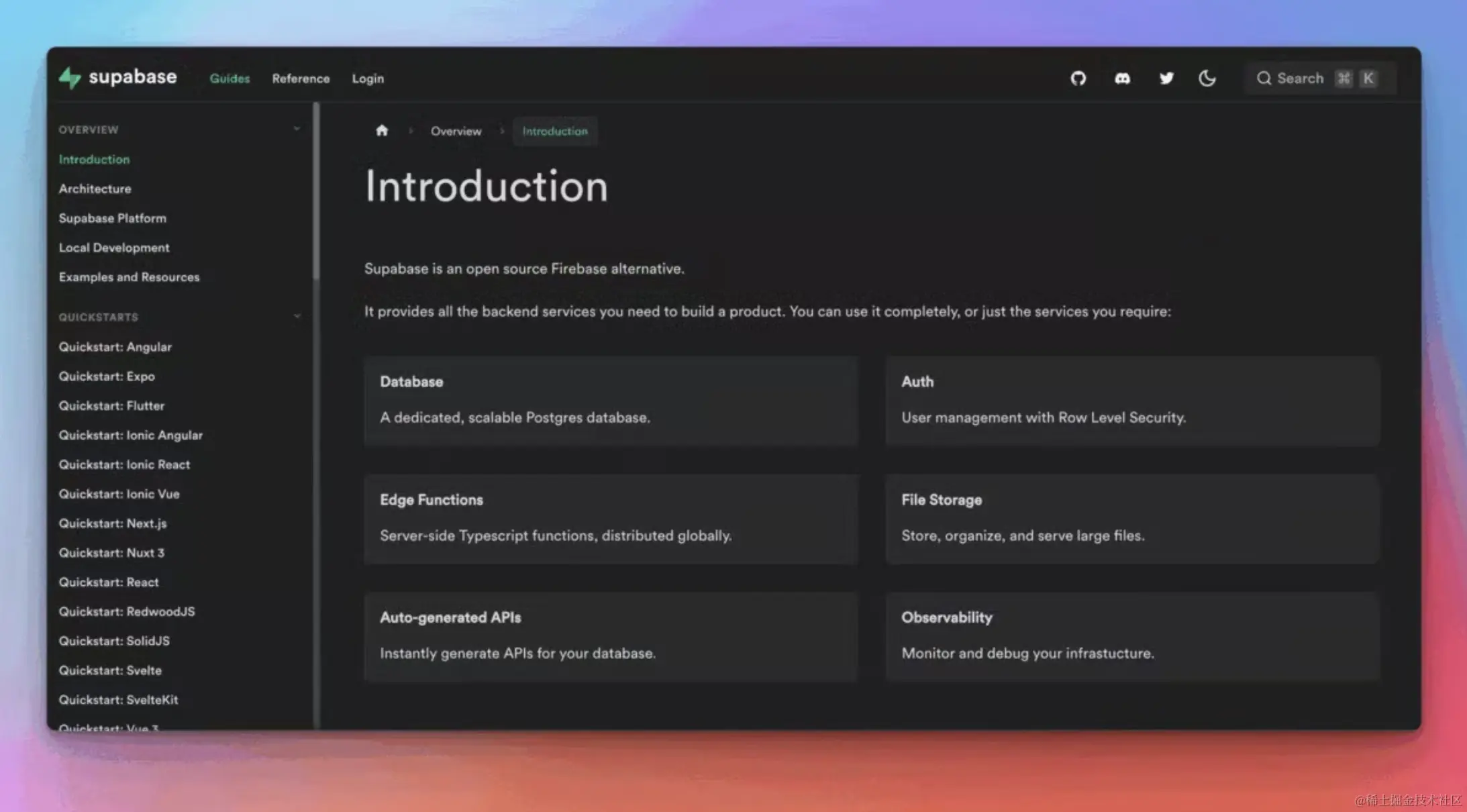Focus the Search input field
This screenshot has height=812, width=1467.
click(1300, 79)
